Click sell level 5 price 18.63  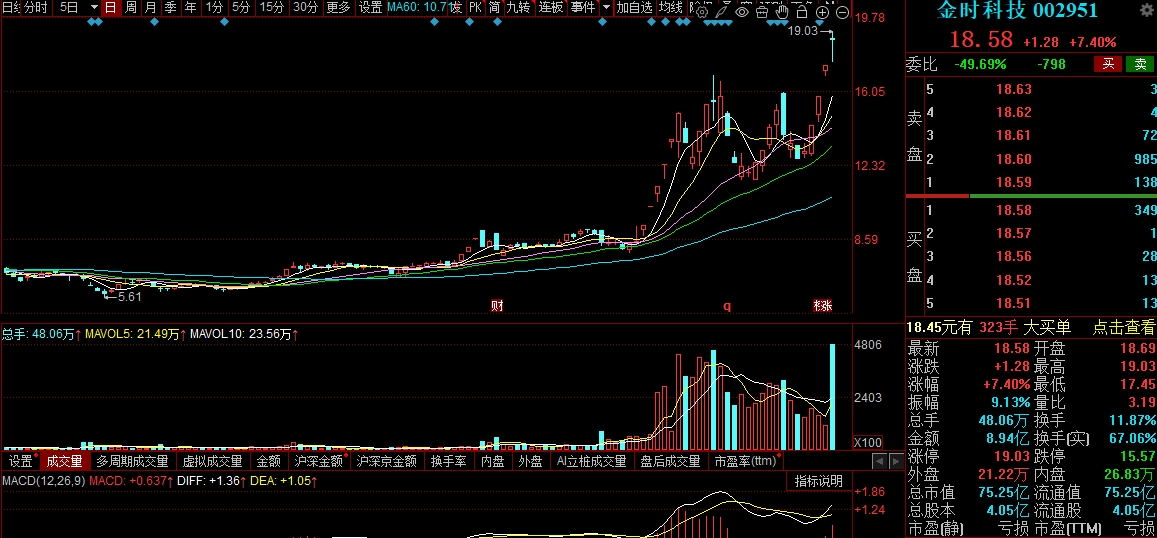tap(1014, 90)
